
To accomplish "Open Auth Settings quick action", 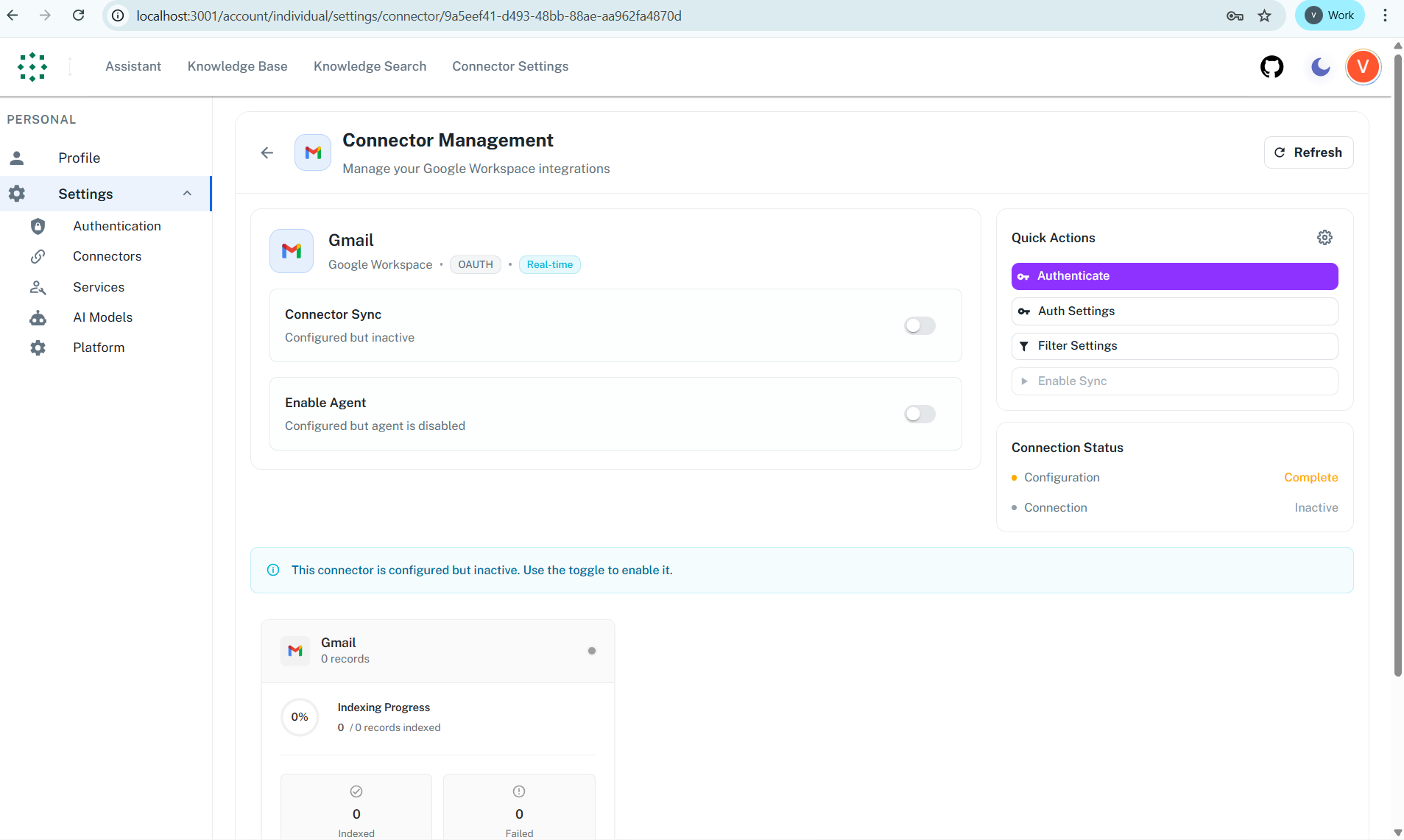I will tap(1174, 311).
